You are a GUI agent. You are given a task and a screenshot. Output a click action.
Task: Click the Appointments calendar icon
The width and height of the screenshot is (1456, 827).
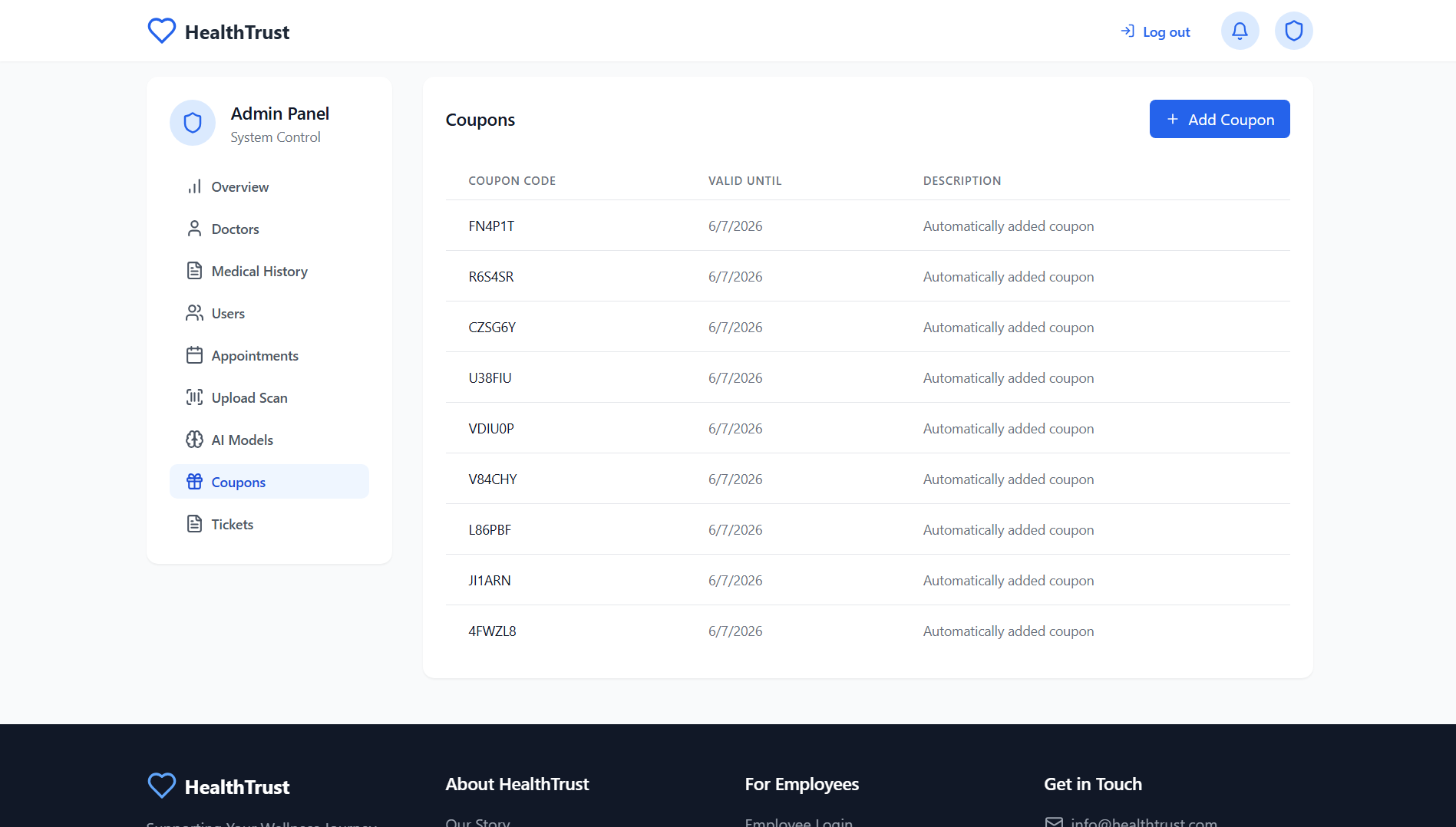coord(194,355)
